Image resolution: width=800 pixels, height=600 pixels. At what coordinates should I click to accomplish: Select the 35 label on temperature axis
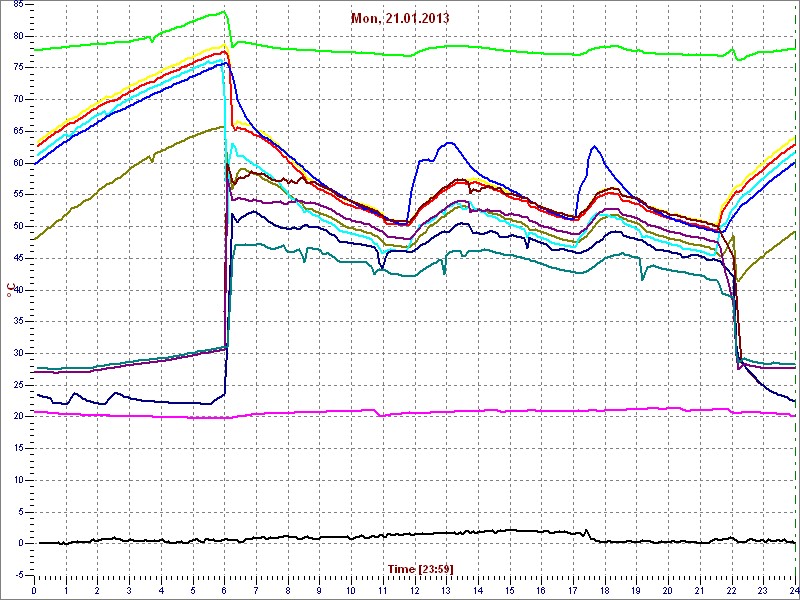18,321
